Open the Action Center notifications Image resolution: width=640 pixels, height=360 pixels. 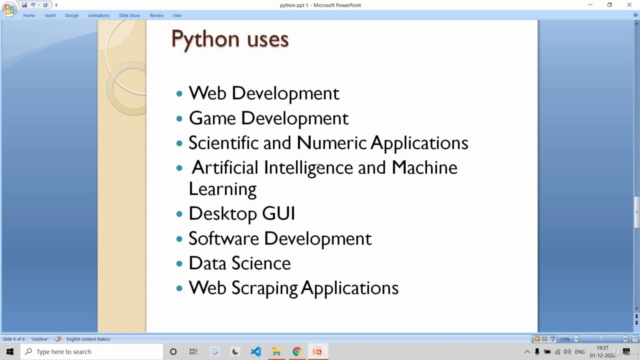pyautogui.click(x=627, y=351)
